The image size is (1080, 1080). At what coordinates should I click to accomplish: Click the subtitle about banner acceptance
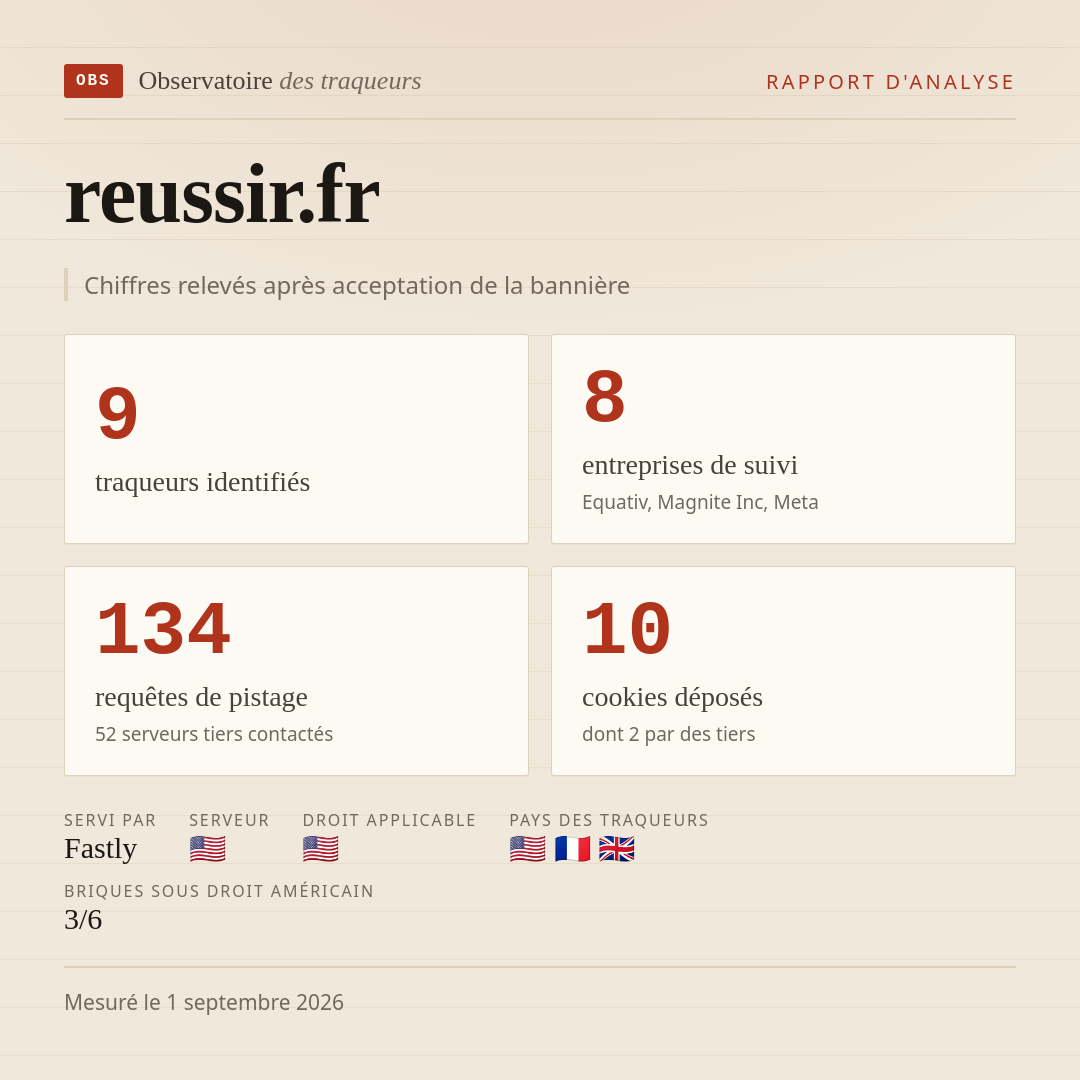357,285
